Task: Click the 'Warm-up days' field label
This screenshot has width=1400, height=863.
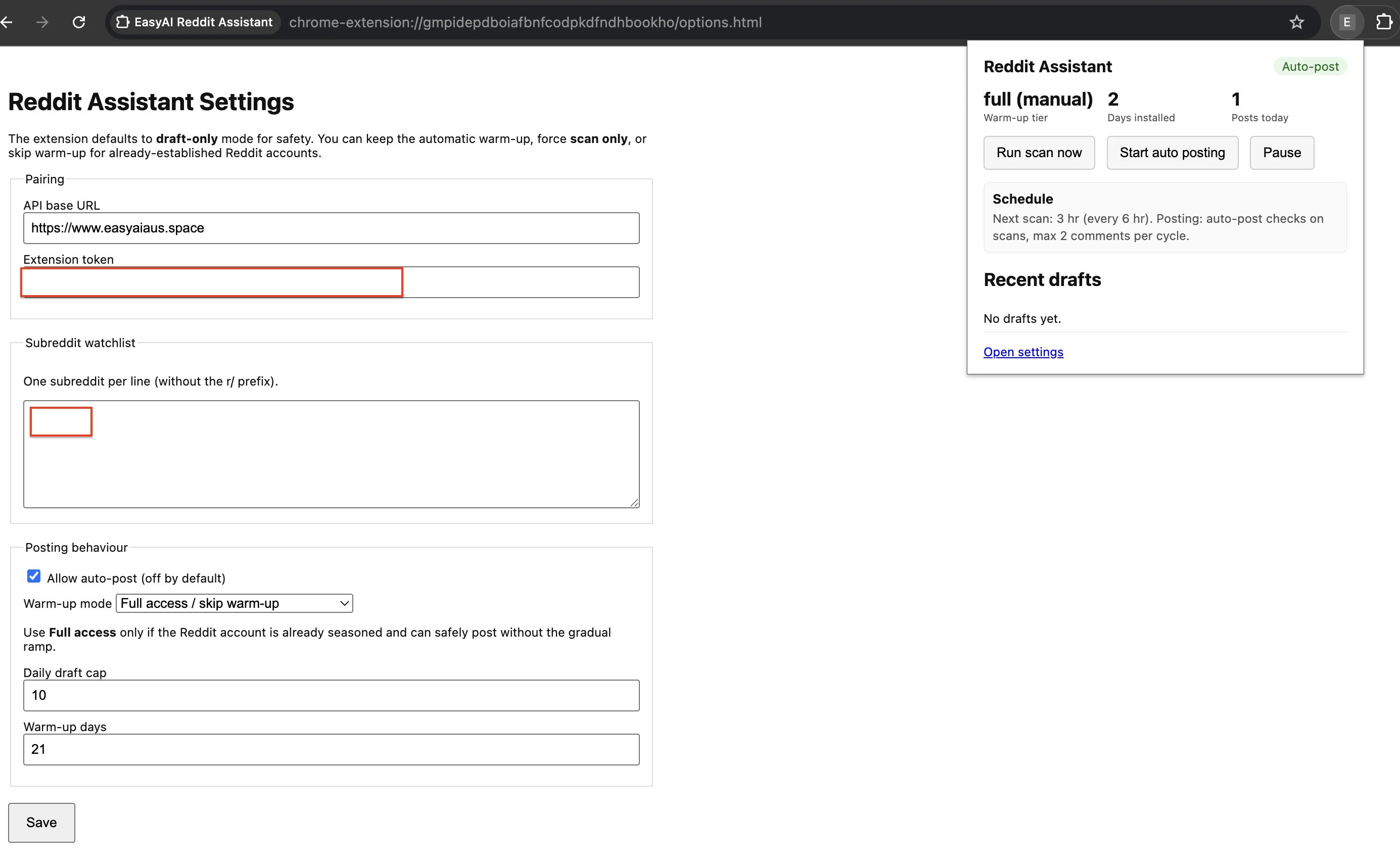Action: coord(65,727)
